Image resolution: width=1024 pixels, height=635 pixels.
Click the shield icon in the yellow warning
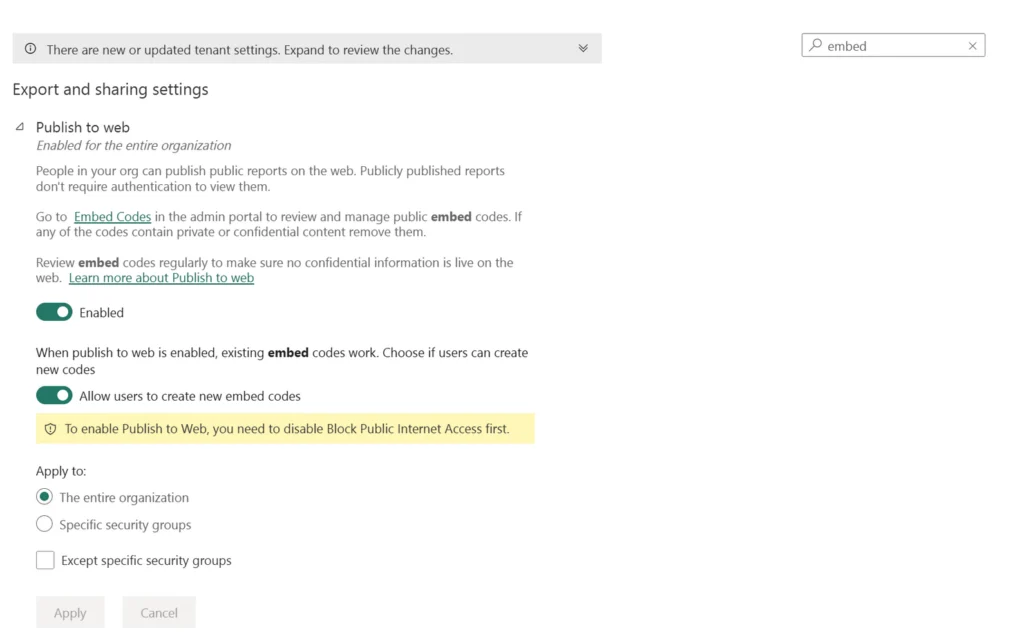point(50,429)
